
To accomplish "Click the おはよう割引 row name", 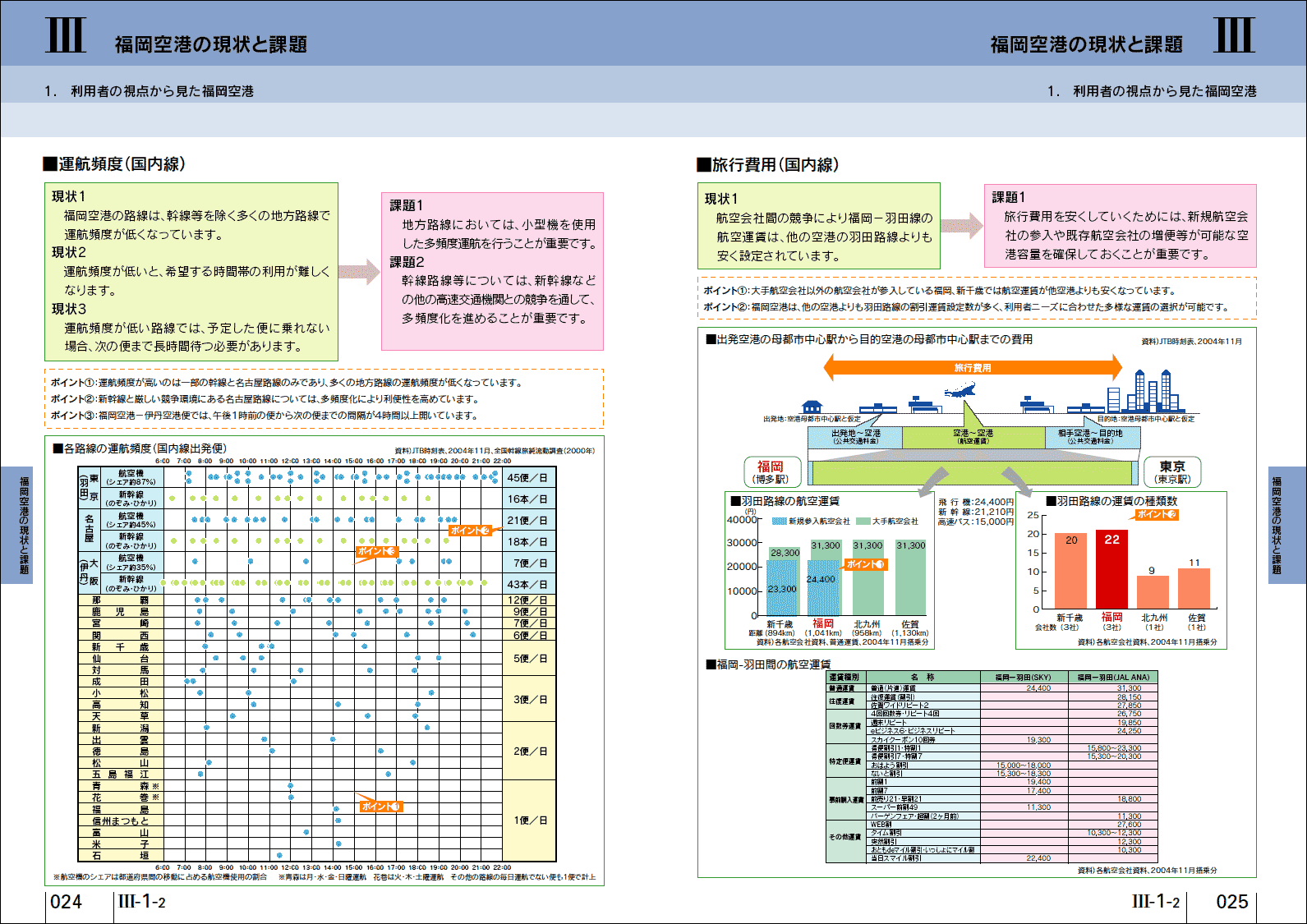I will pos(888,765).
